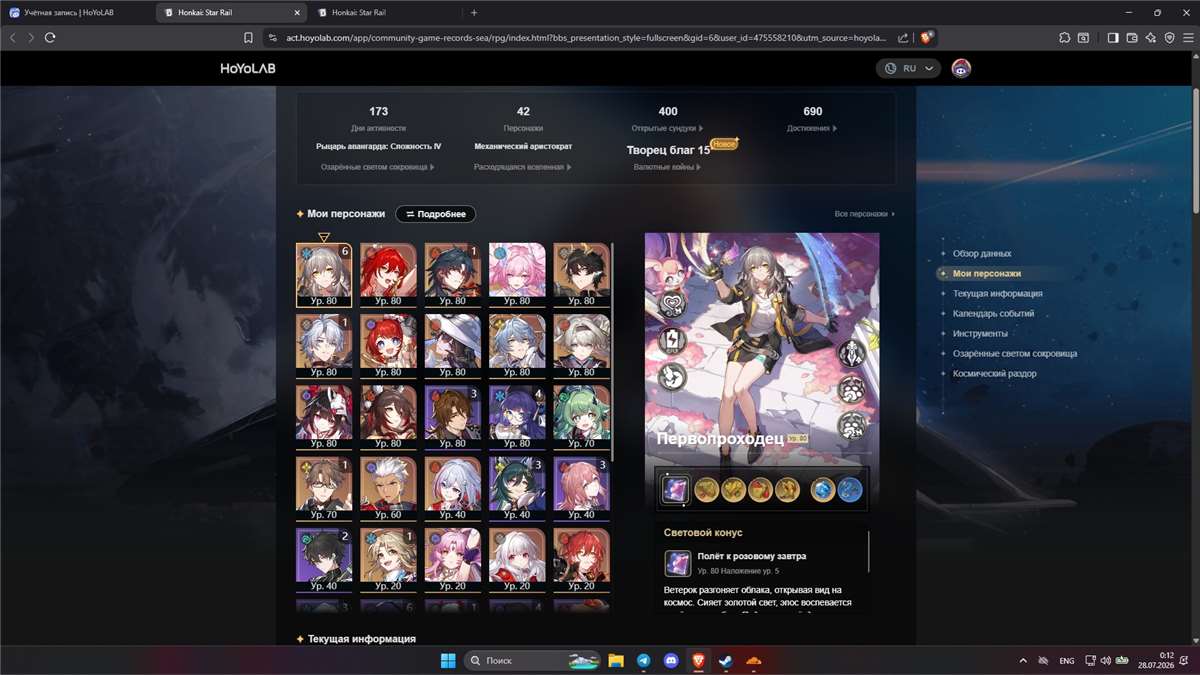Viewport: 1200px width, 675px height.
Task: Click the HoYoLAB logo
Action: (x=247, y=69)
